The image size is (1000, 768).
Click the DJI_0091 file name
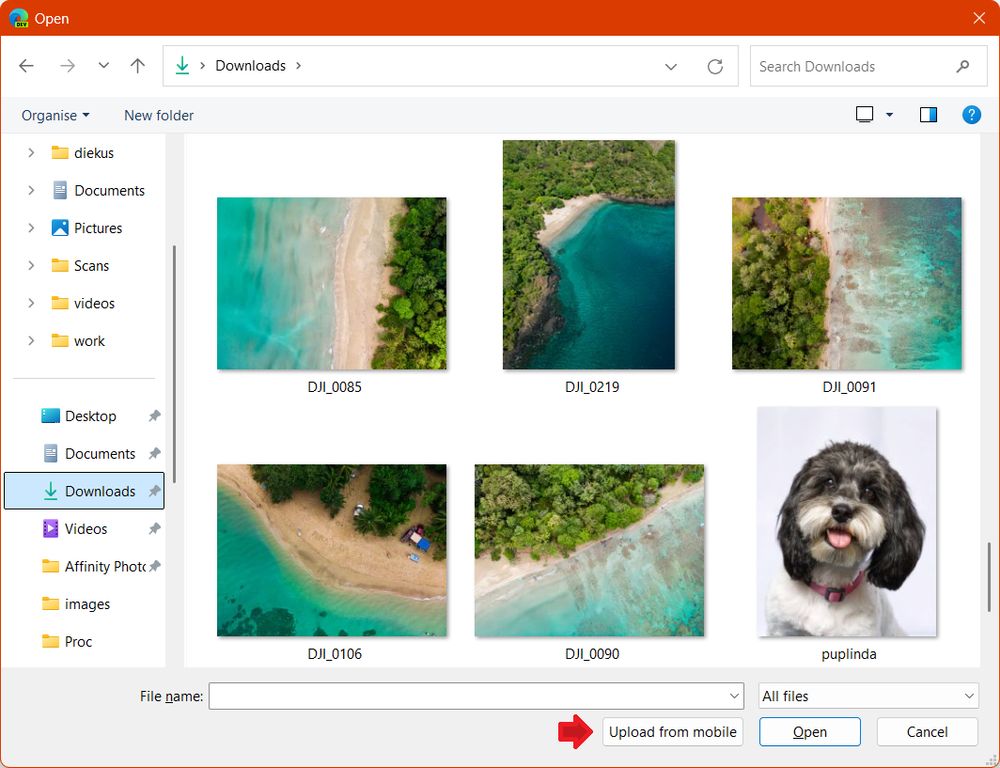(x=849, y=387)
